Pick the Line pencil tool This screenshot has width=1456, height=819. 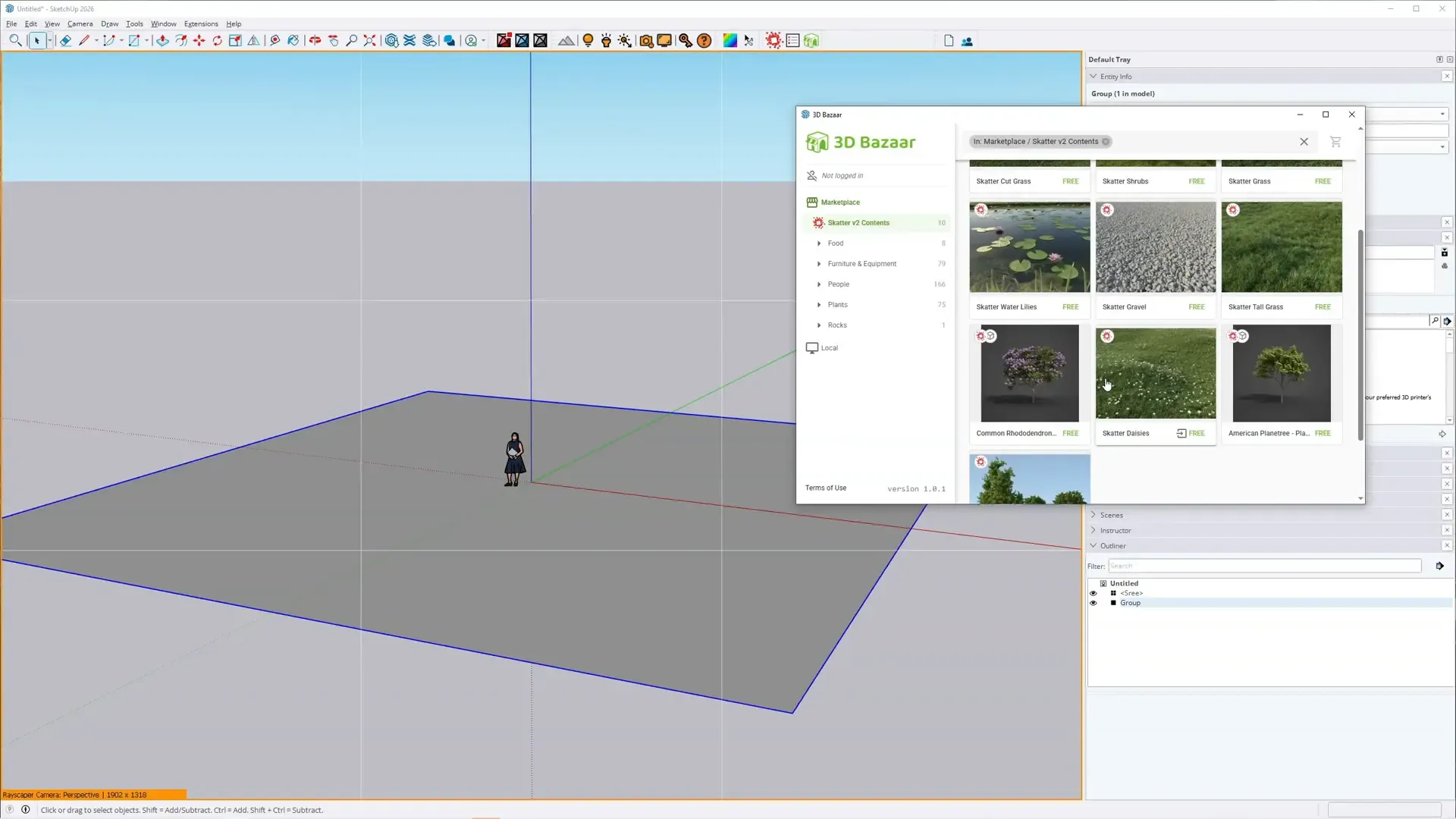coord(84,41)
